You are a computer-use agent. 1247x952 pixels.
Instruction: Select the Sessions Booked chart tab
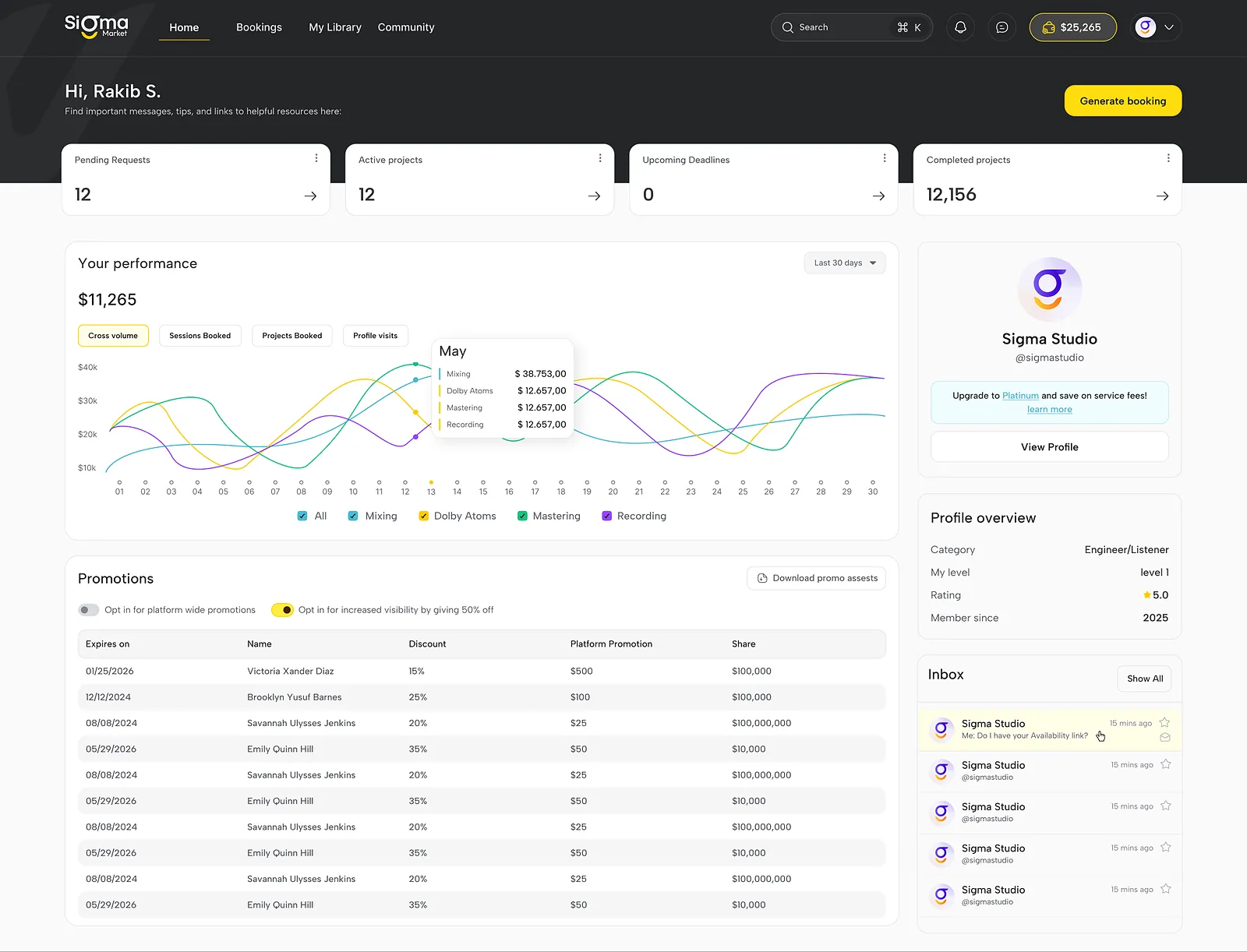point(200,336)
